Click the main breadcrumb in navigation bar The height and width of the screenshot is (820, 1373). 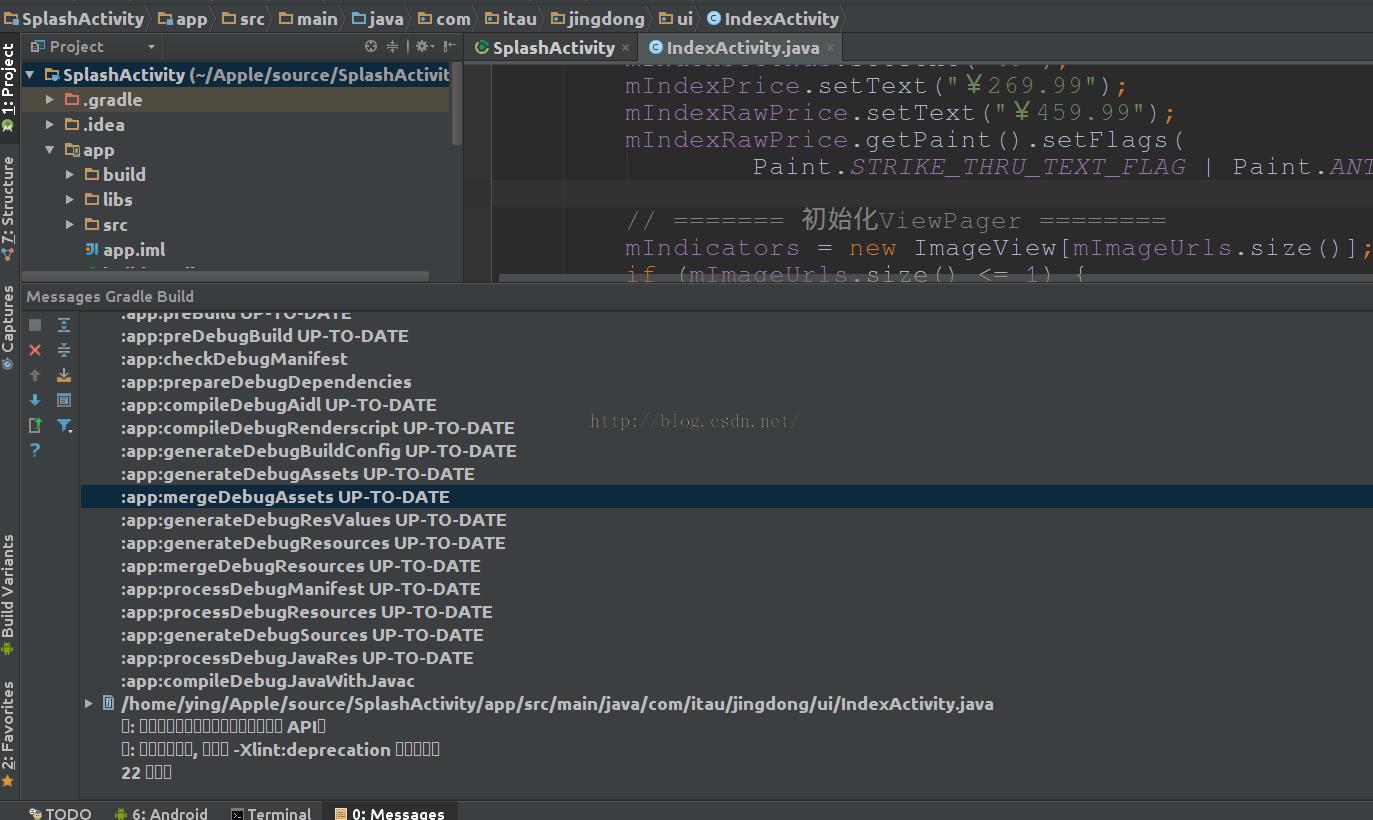(308, 18)
